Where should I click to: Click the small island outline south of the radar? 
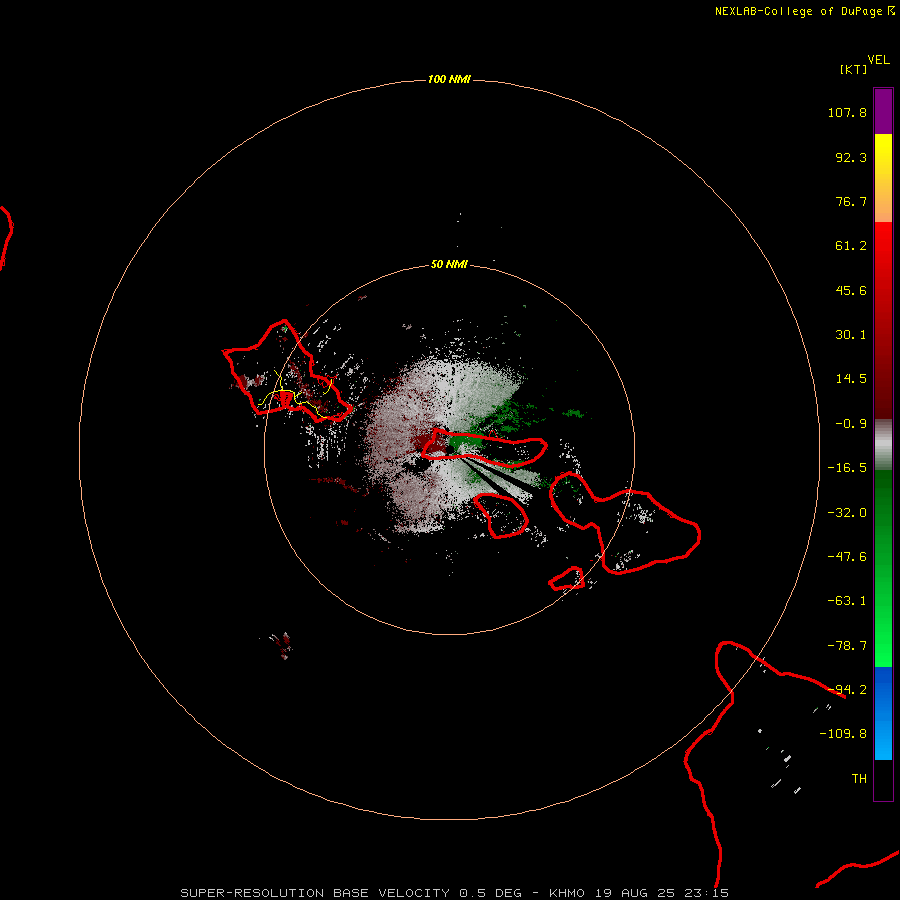(502, 516)
